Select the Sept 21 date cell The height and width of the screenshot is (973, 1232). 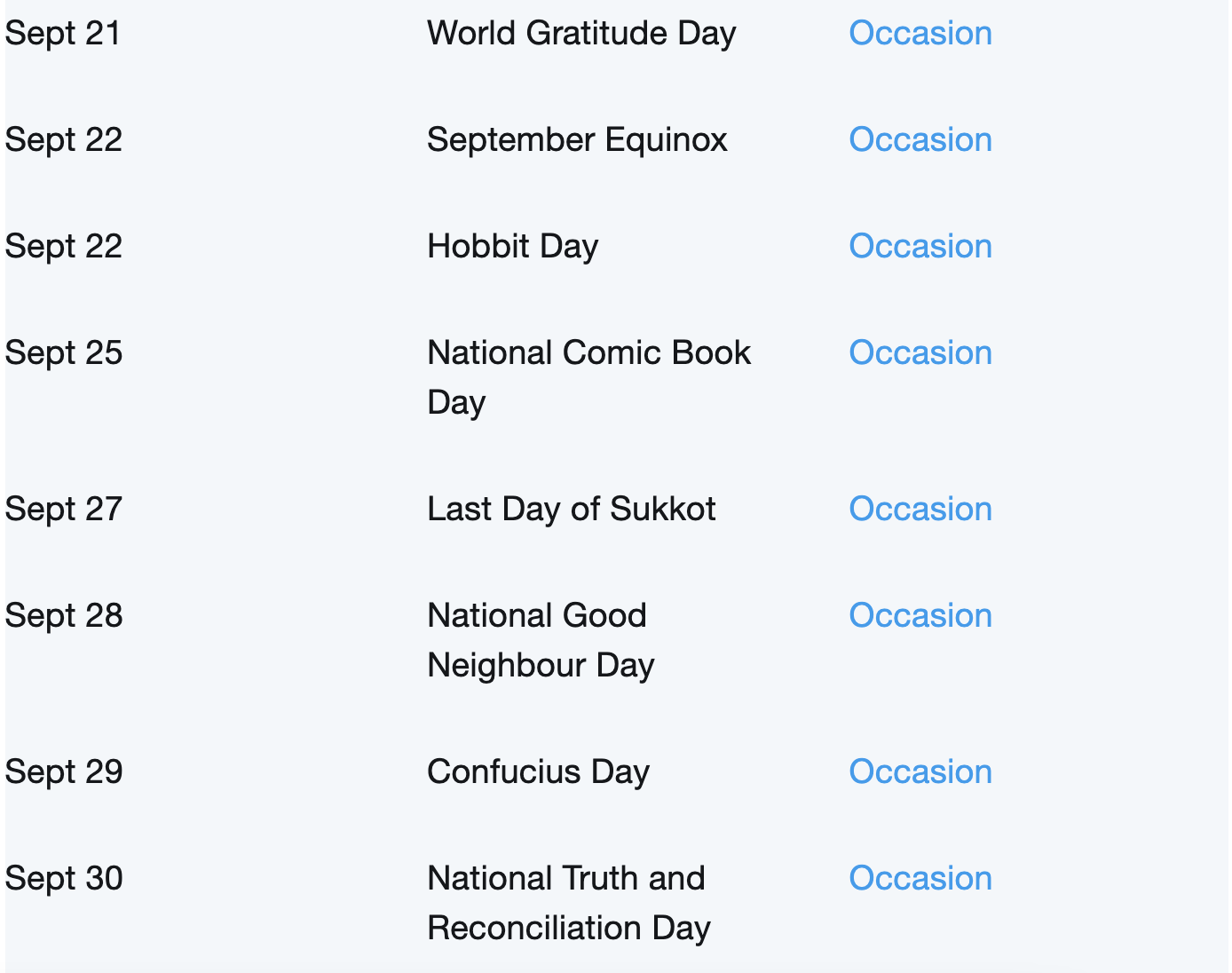[x=63, y=34]
